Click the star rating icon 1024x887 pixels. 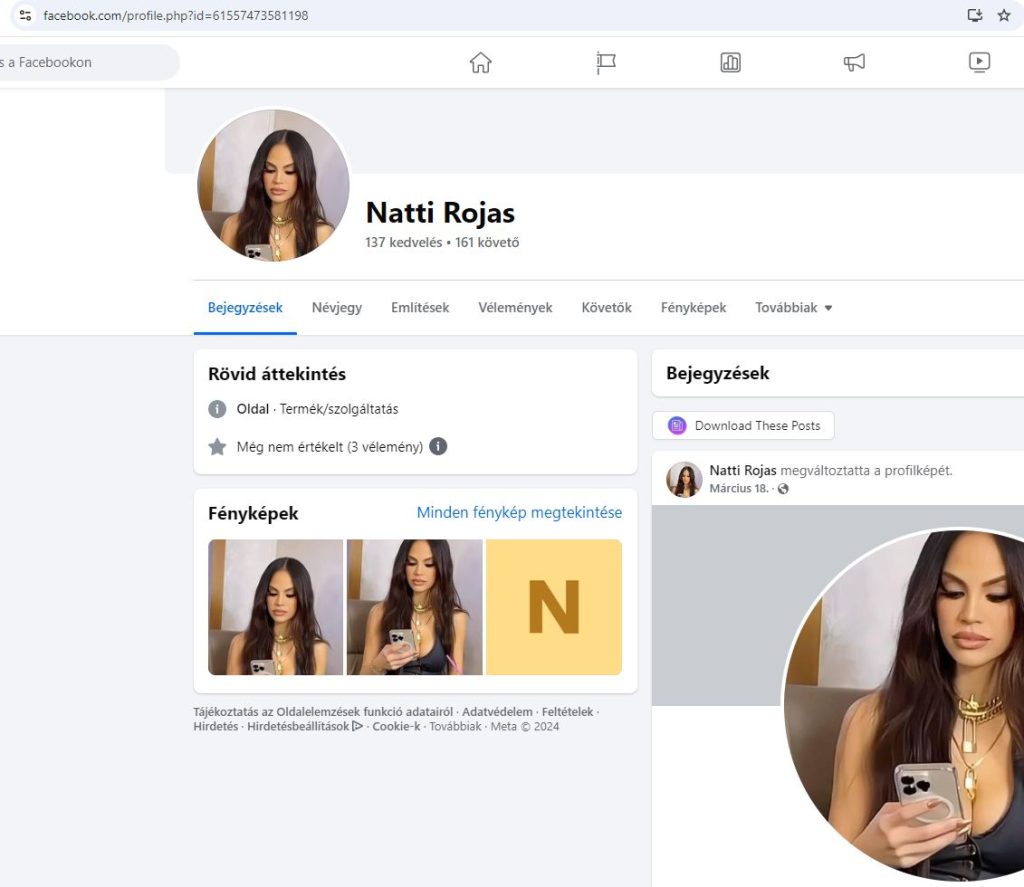coord(217,447)
